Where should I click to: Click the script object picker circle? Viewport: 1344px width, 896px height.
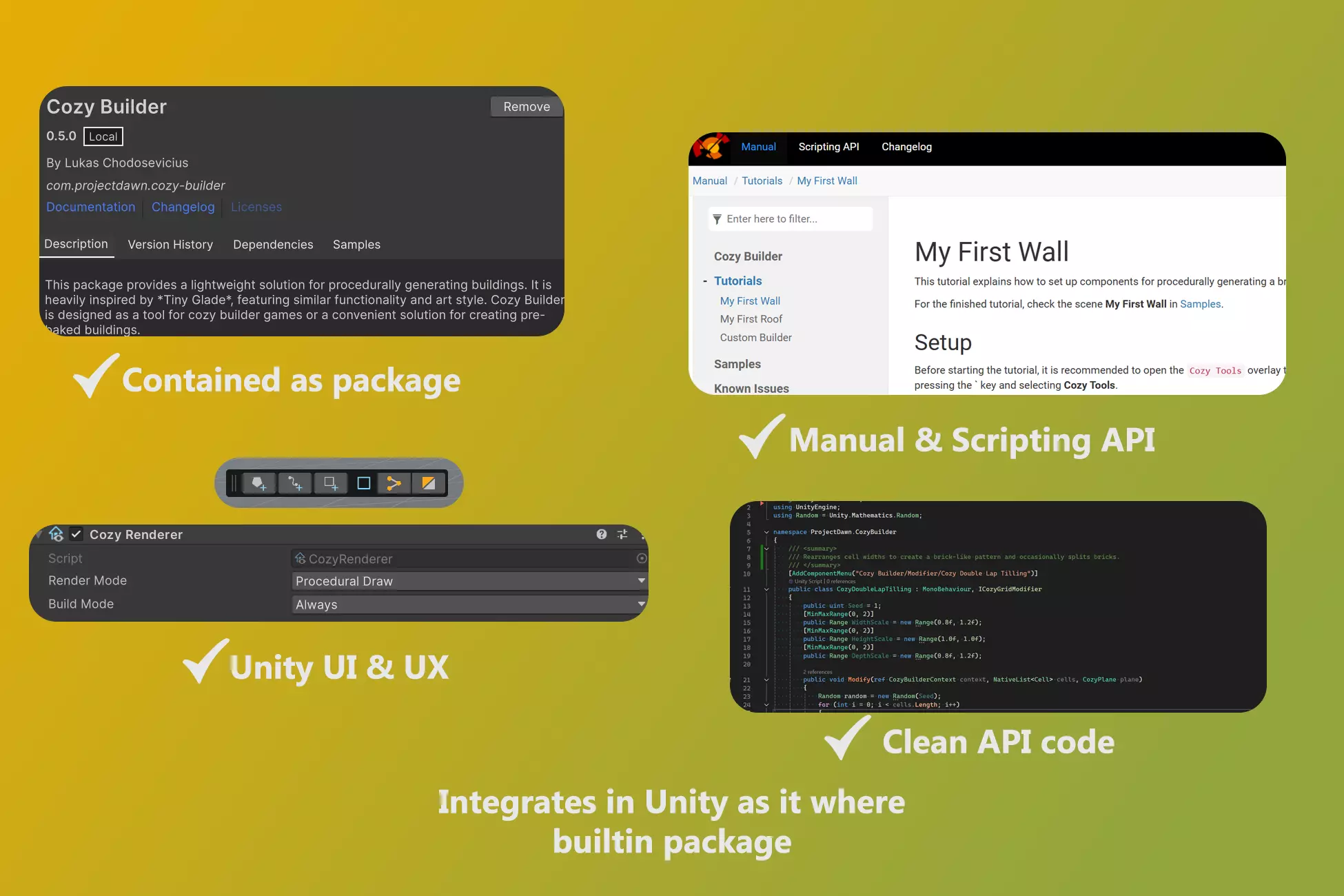click(x=642, y=558)
